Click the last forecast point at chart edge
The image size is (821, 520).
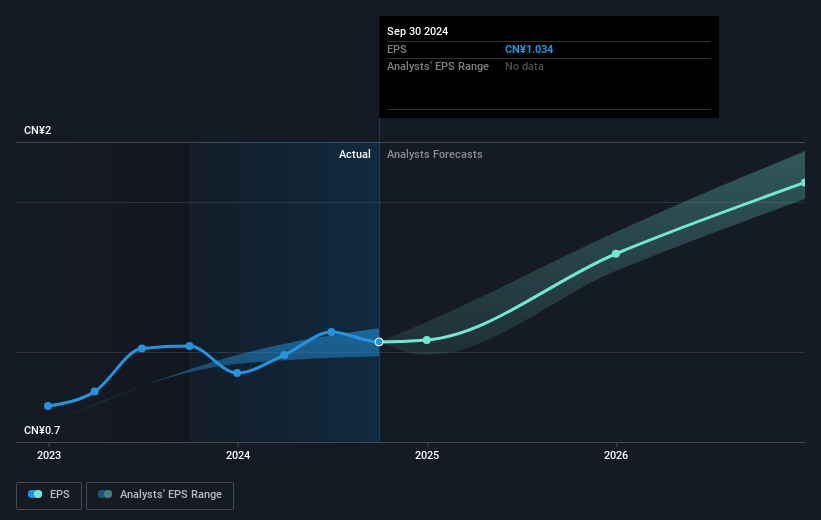[804, 183]
